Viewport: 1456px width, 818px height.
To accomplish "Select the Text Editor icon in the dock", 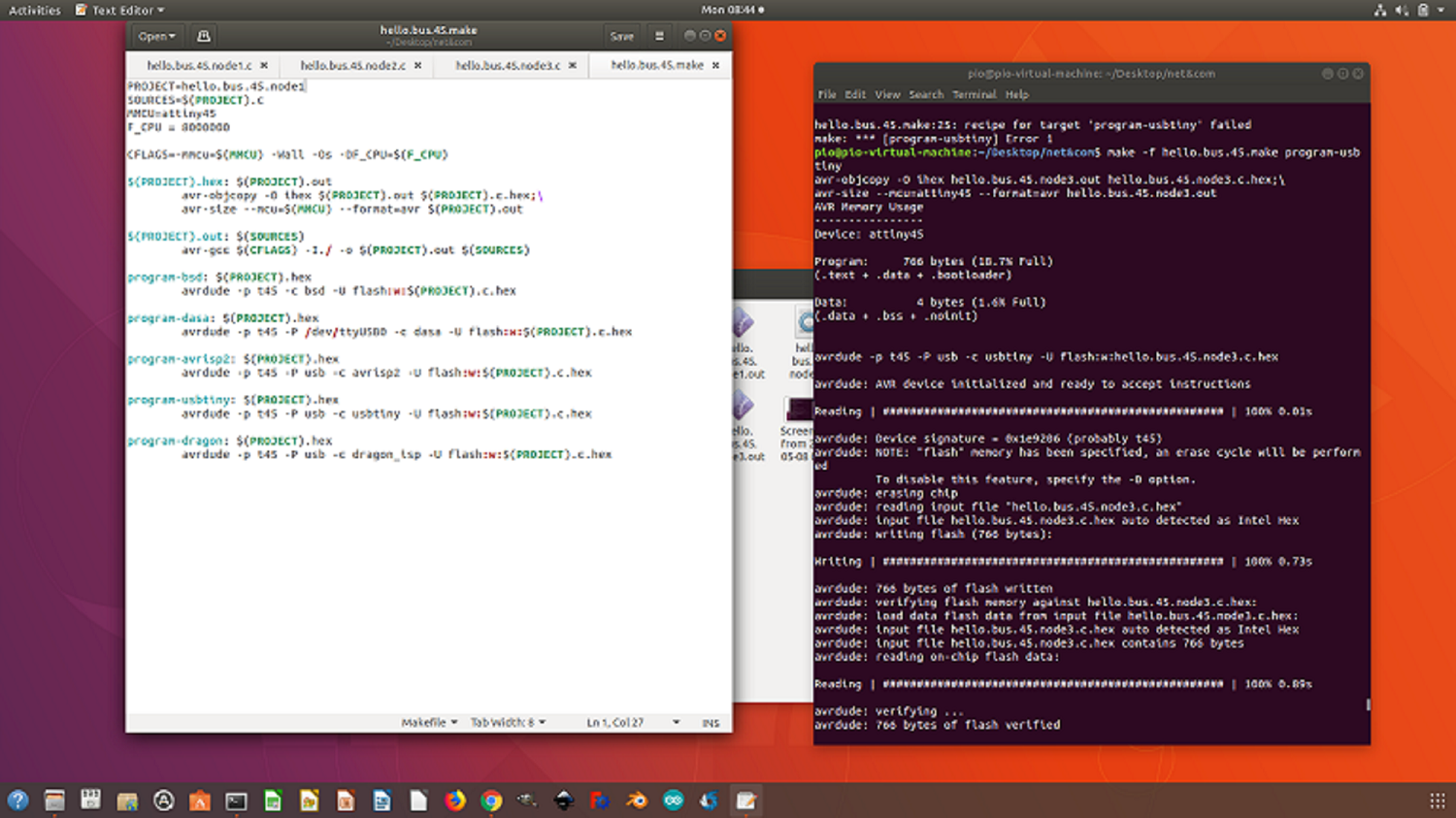I will 745,801.
